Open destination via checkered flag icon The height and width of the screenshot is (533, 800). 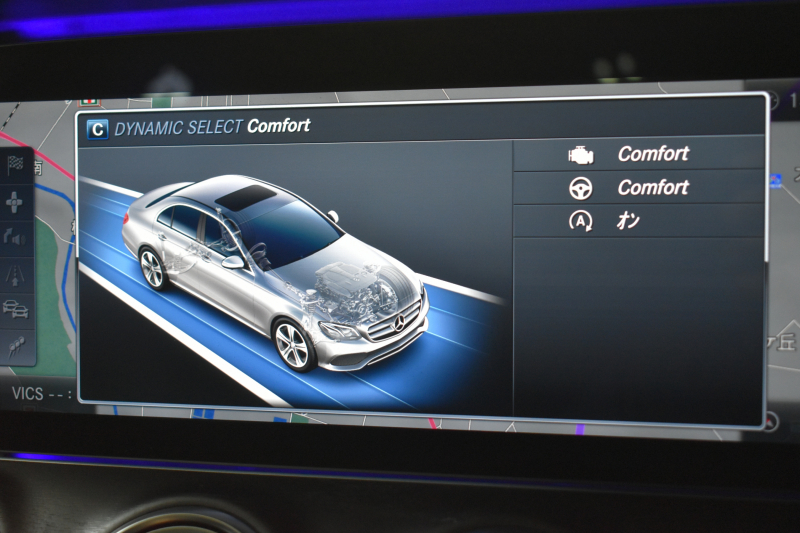pos(15,165)
